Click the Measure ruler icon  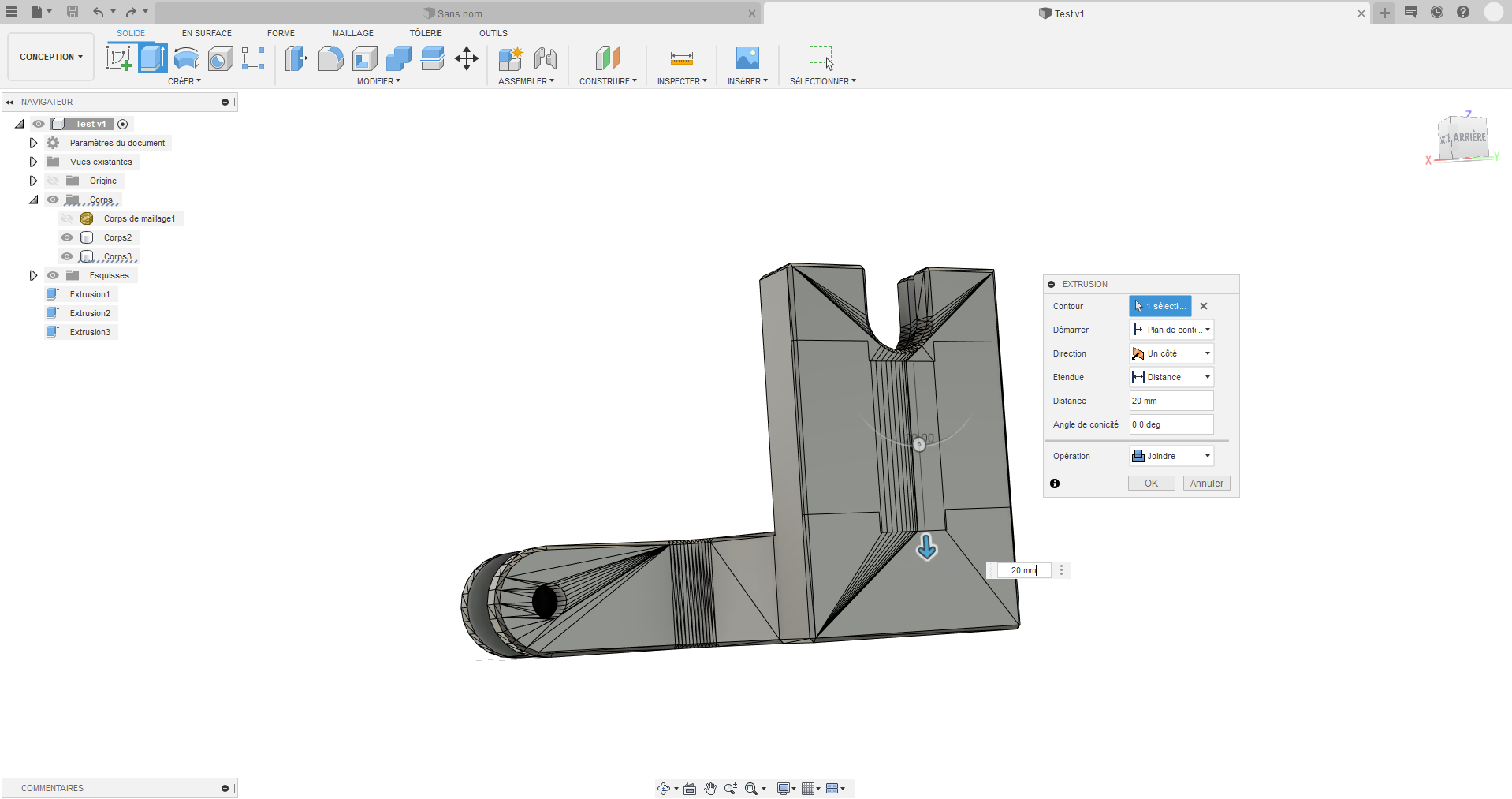[x=681, y=58]
